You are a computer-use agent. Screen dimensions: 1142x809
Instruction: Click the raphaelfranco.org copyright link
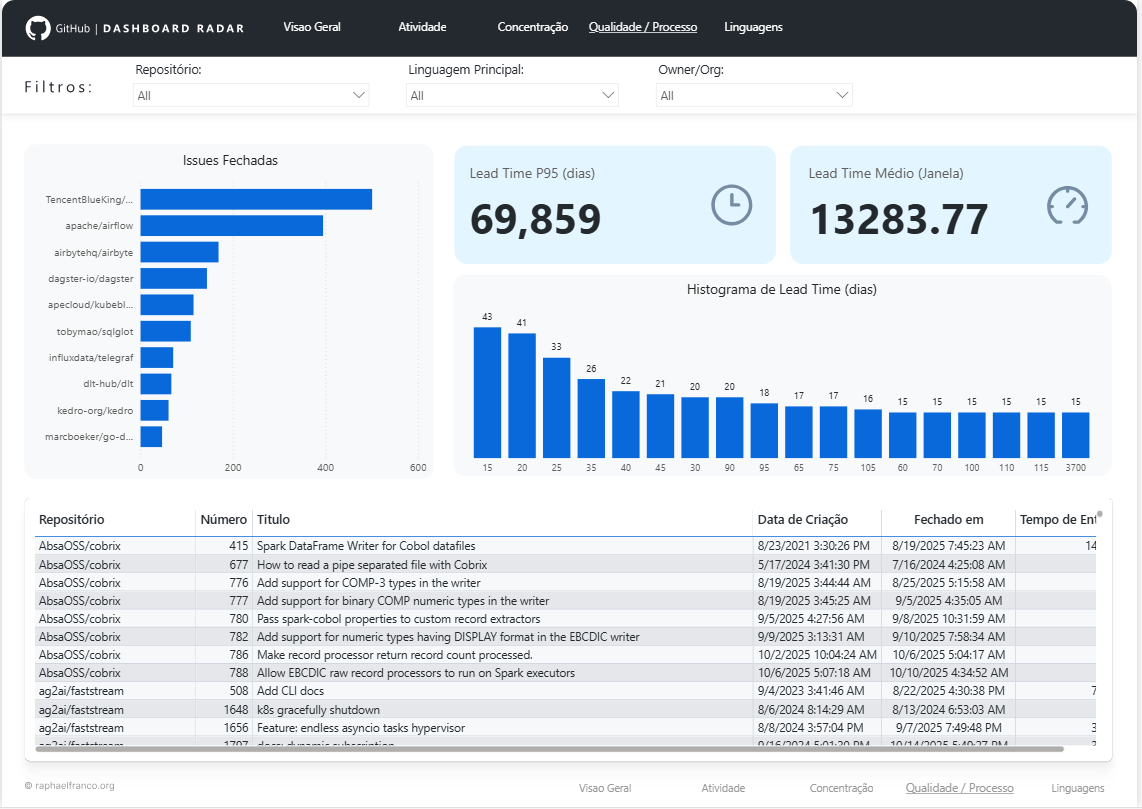tap(70, 786)
